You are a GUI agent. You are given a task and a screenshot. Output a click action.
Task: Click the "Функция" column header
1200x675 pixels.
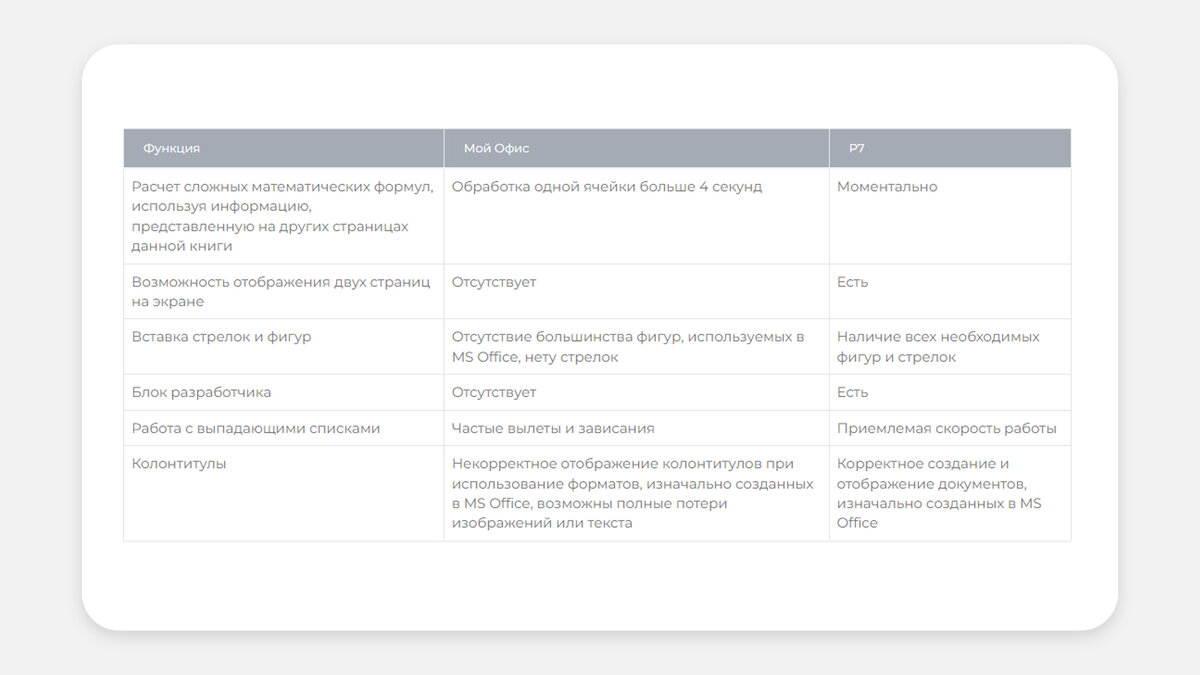(x=284, y=148)
